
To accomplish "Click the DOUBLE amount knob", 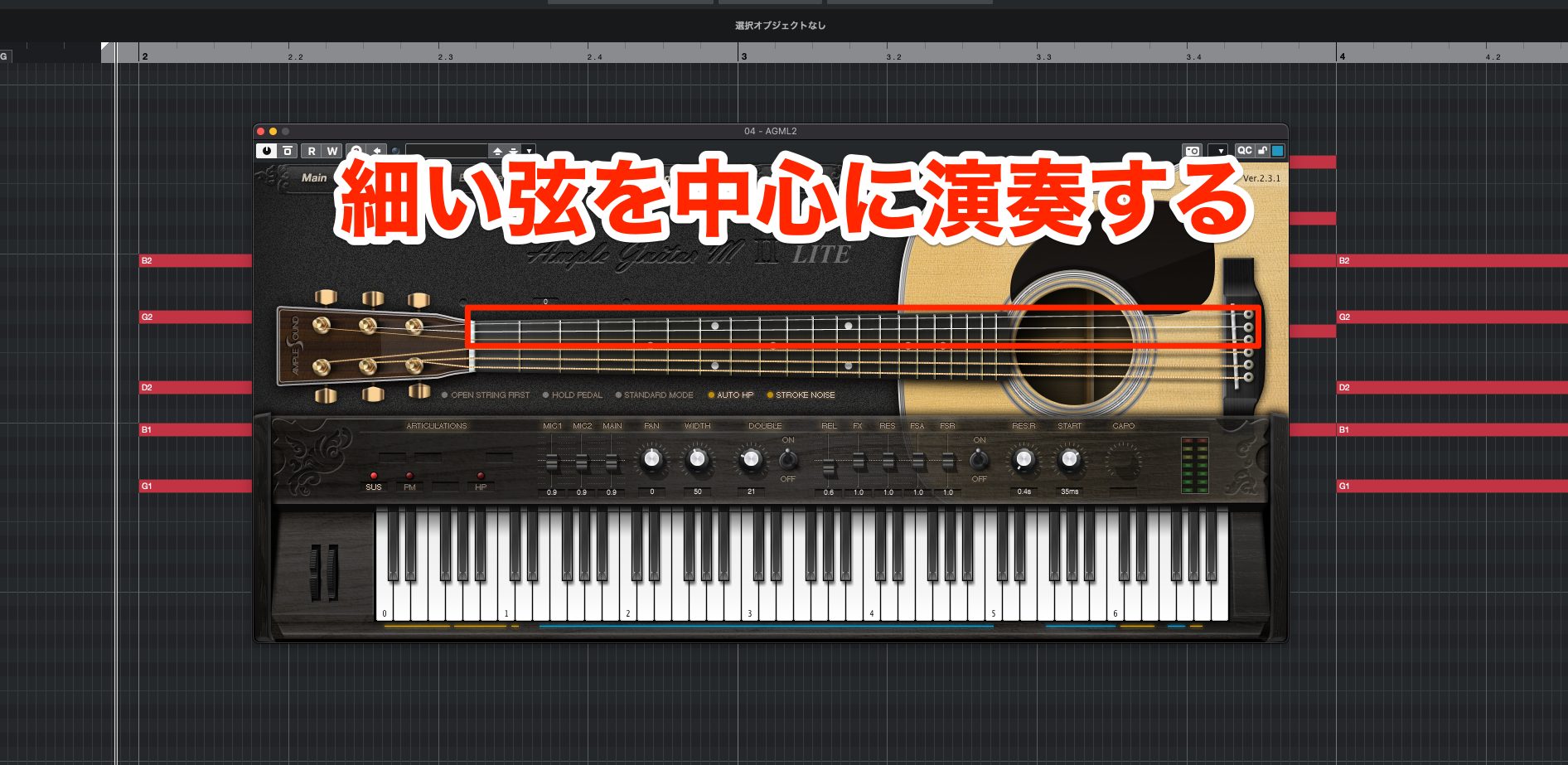I will click(752, 459).
